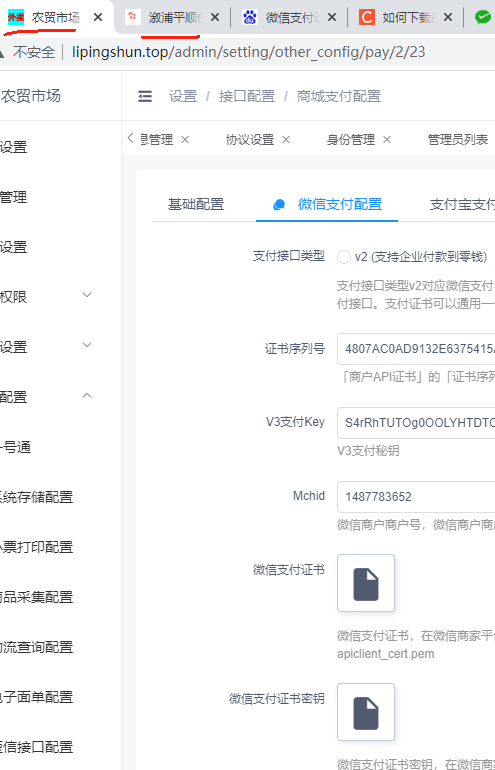Switch to the 微信支付 browser tab

point(292,18)
